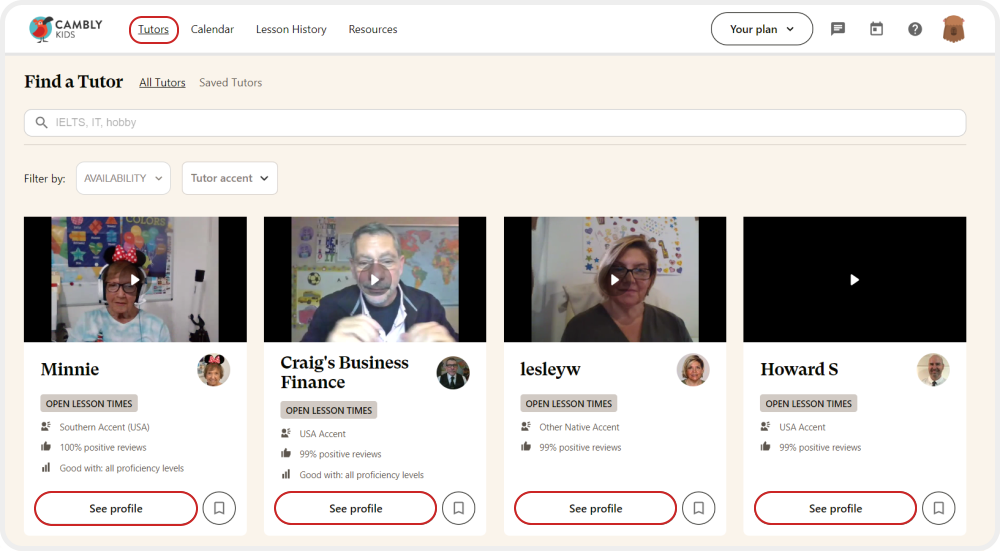
Task: Go to Lesson History menu
Action: [x=291, y=29]
